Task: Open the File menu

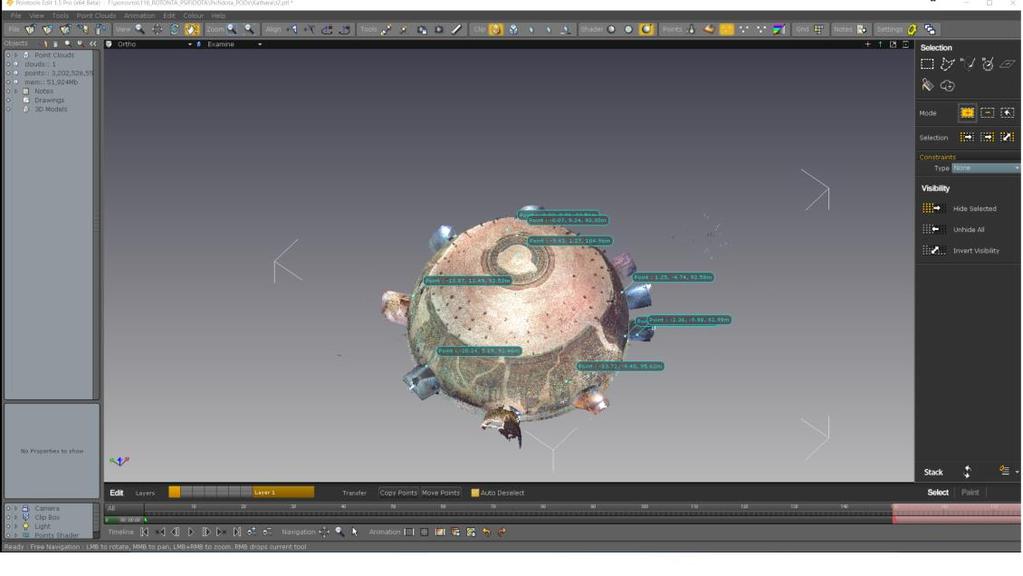Action: coord(16,16)
